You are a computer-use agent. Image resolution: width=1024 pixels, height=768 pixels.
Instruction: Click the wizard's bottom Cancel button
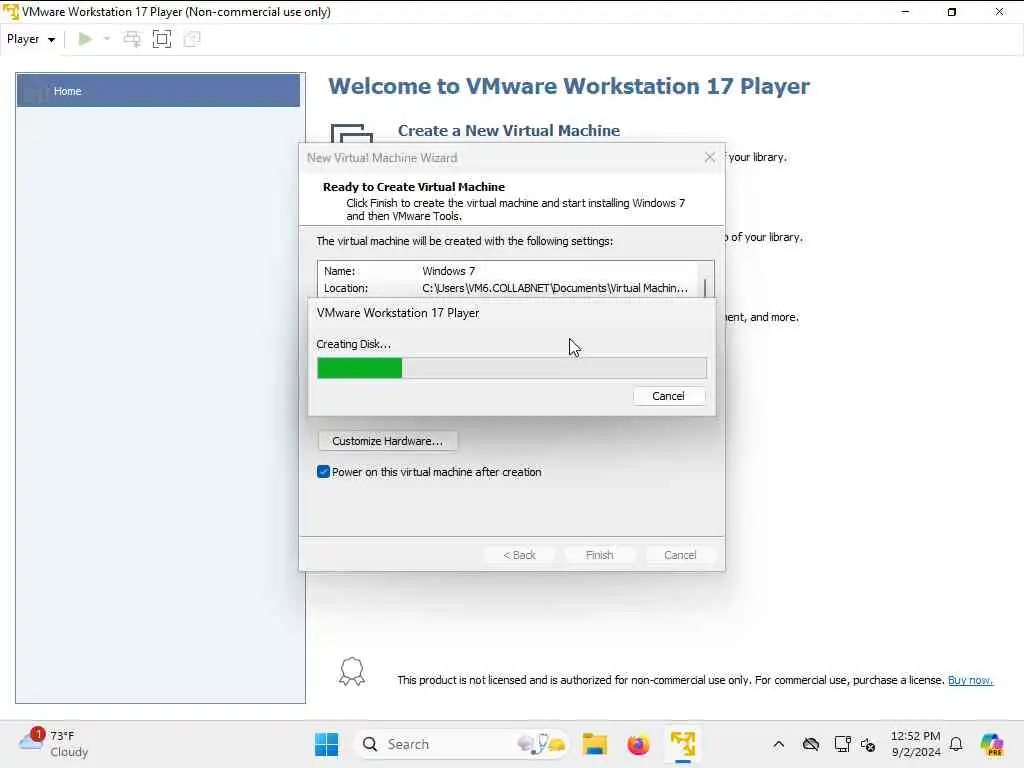tap(680, 554)
